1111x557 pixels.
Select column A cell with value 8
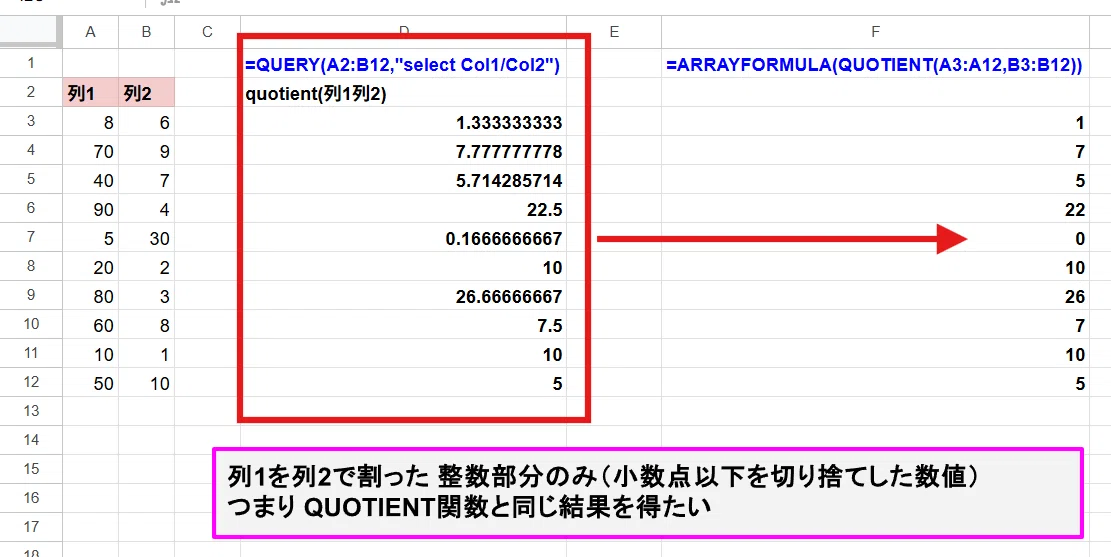tap(90, 121)
